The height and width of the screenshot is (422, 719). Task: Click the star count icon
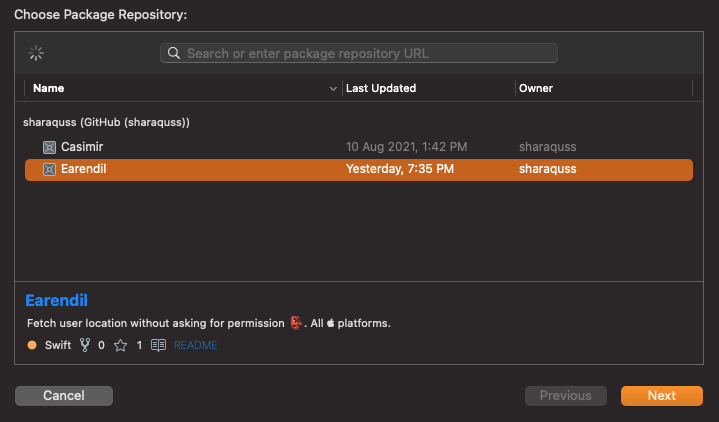(120, 345)
